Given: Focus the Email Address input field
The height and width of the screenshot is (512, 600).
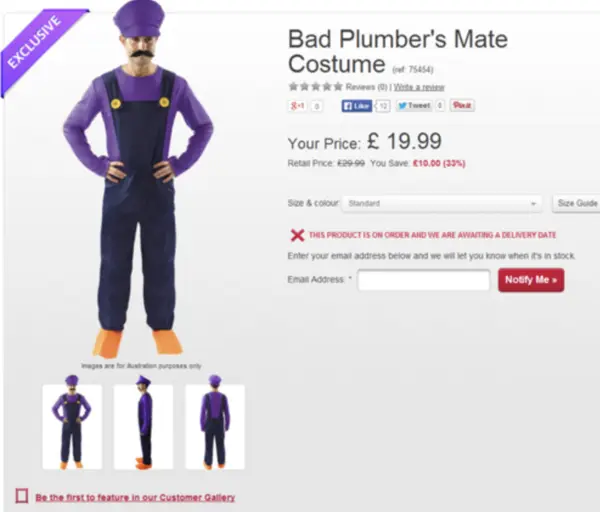Looking at the screenshot, I should pos(424,280).
